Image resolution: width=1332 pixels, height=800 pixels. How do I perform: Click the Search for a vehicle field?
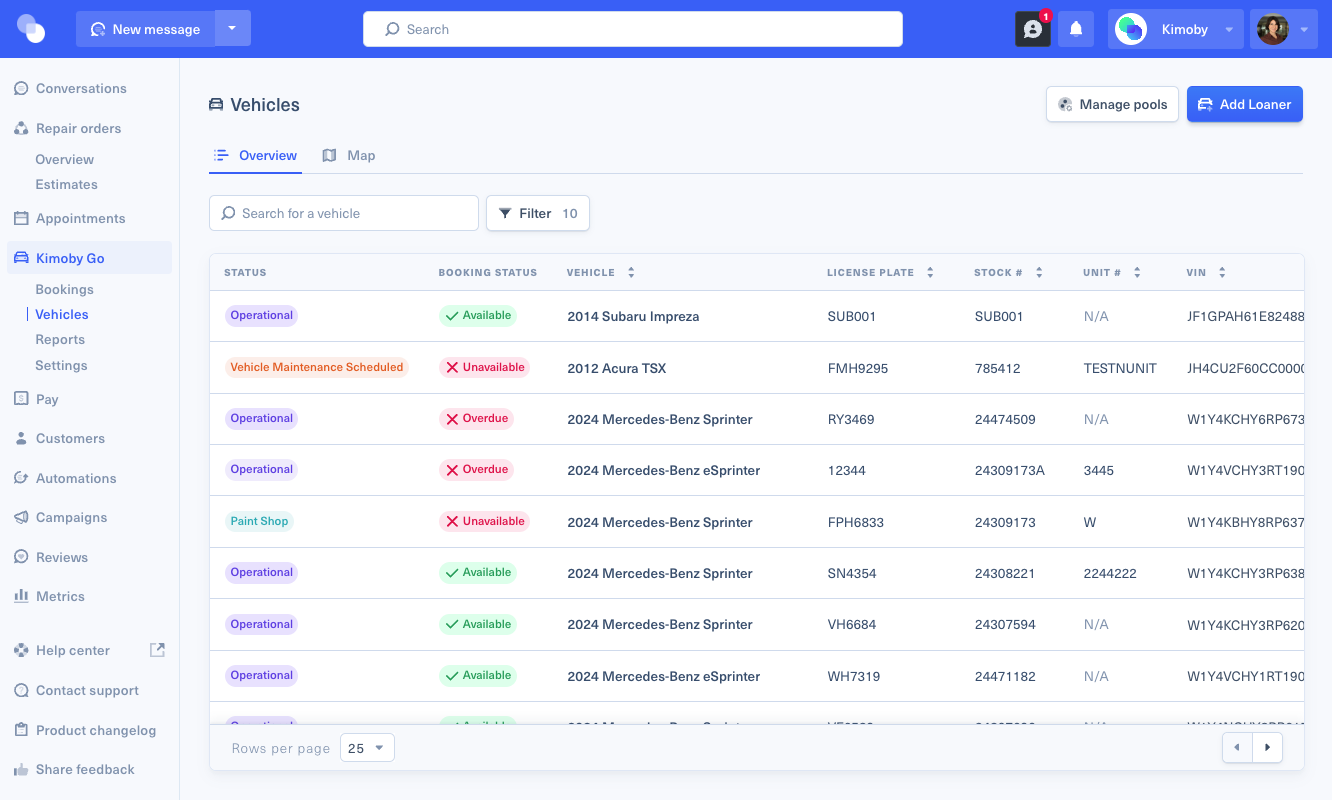[x=344, y=213]
